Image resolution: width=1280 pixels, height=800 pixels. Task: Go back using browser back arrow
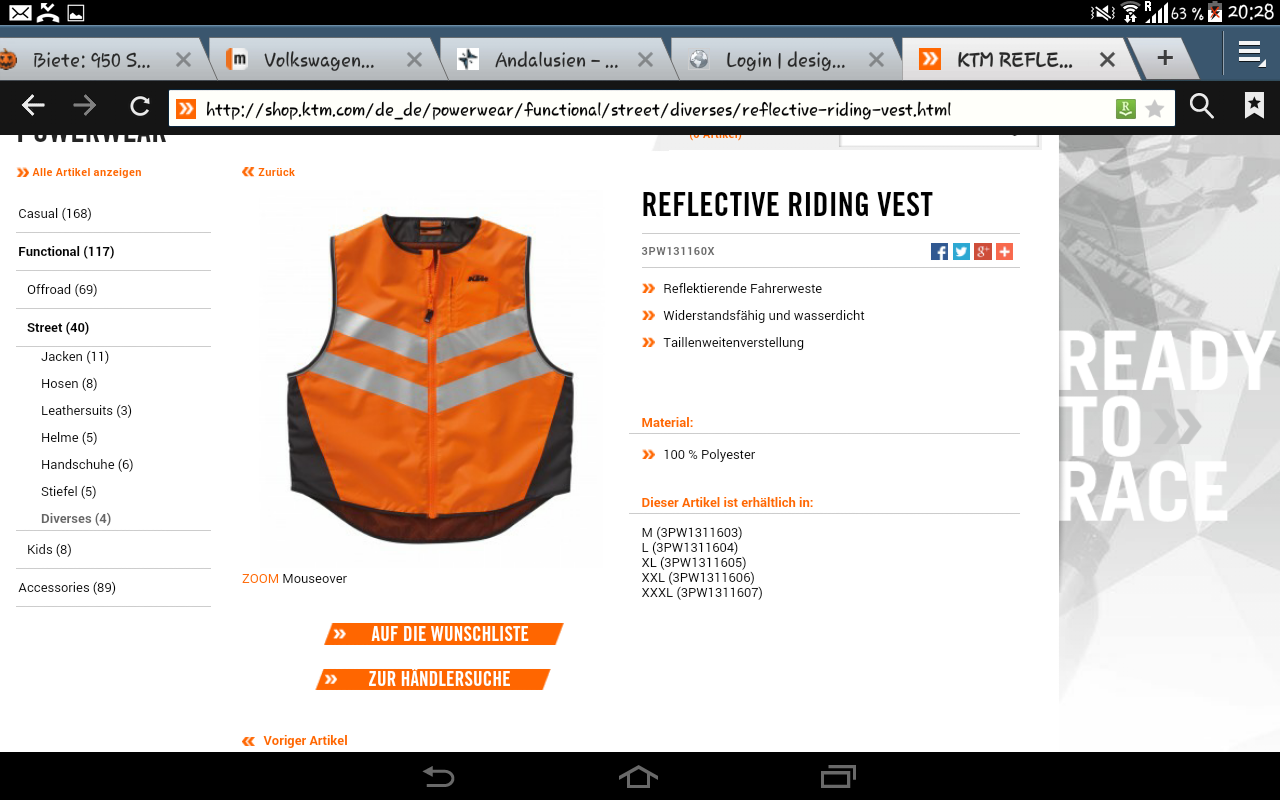[33, 107]
